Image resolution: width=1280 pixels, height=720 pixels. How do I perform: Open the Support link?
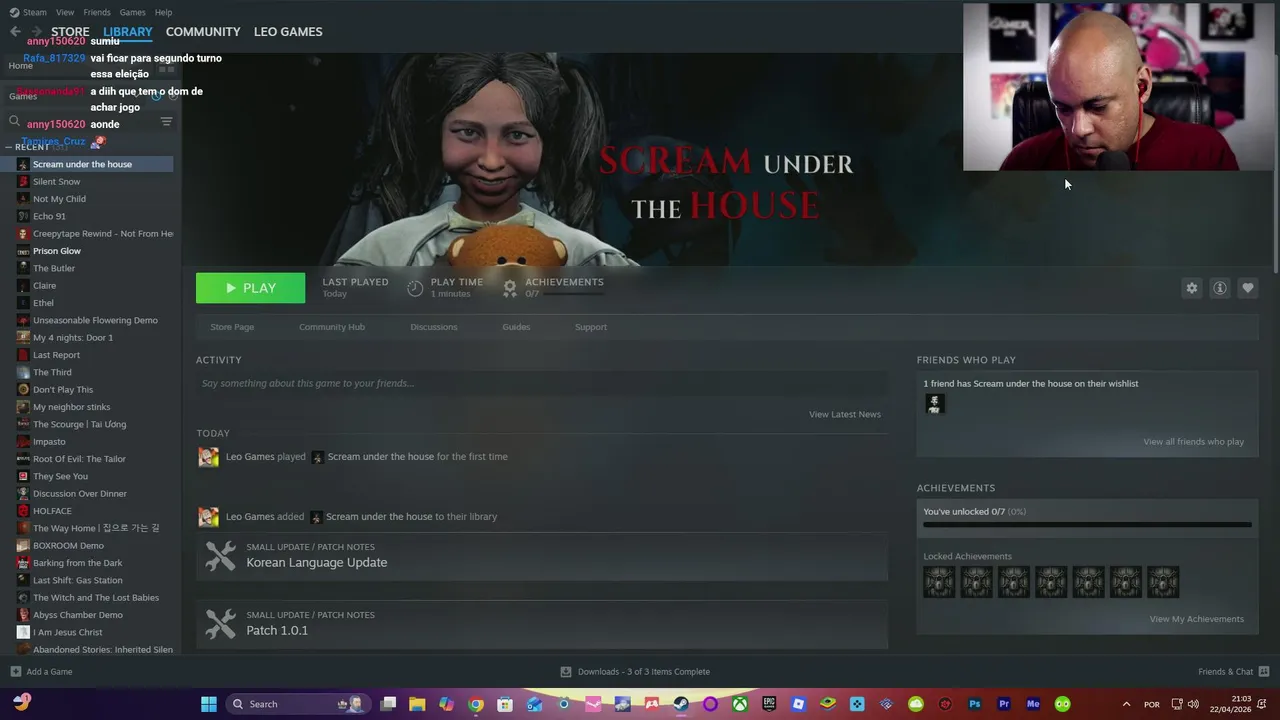point(590,327)
